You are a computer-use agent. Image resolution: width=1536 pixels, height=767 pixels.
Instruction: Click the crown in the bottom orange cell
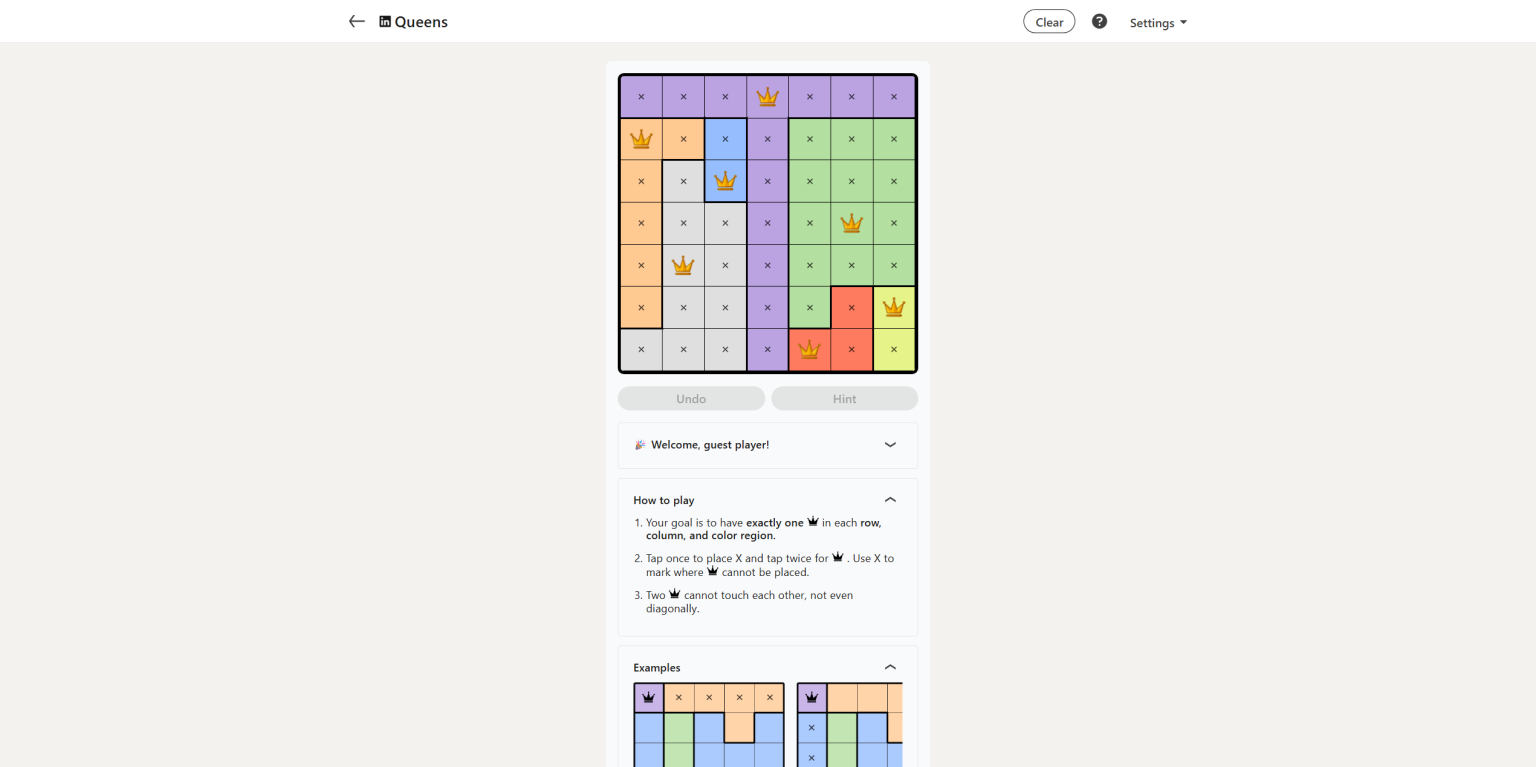coord(809,349)
